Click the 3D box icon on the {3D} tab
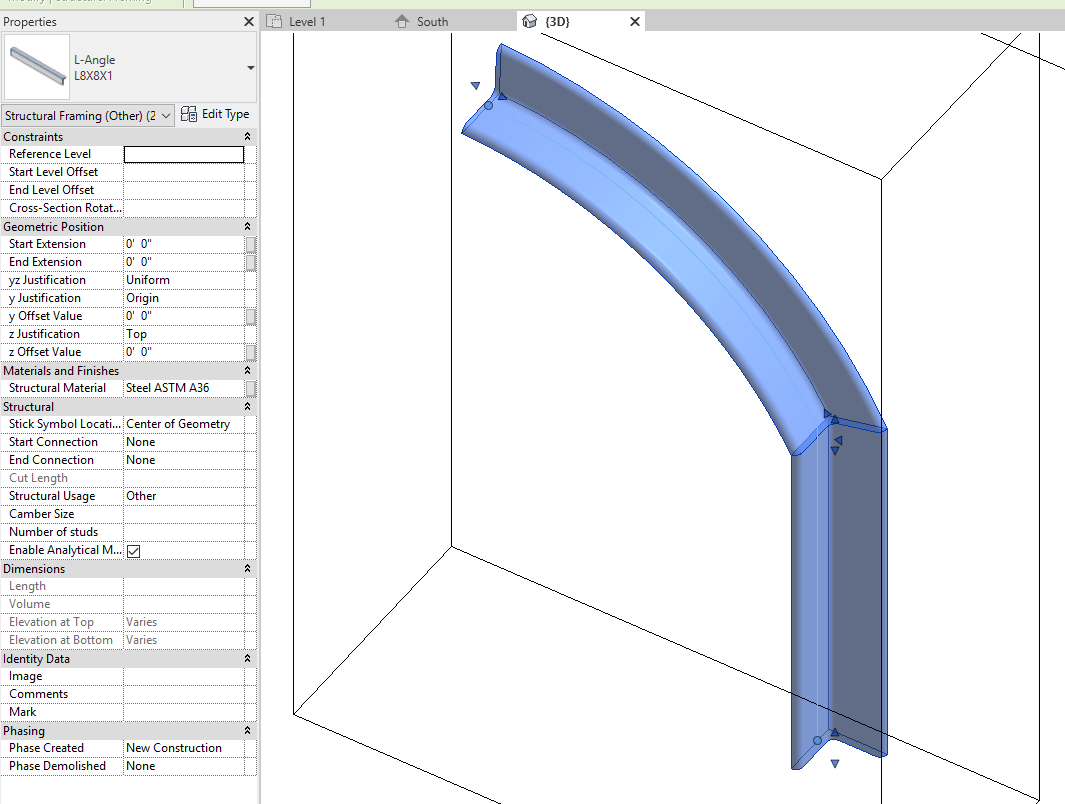Viewport: 1065px width, 804px height. click(528, 20)
